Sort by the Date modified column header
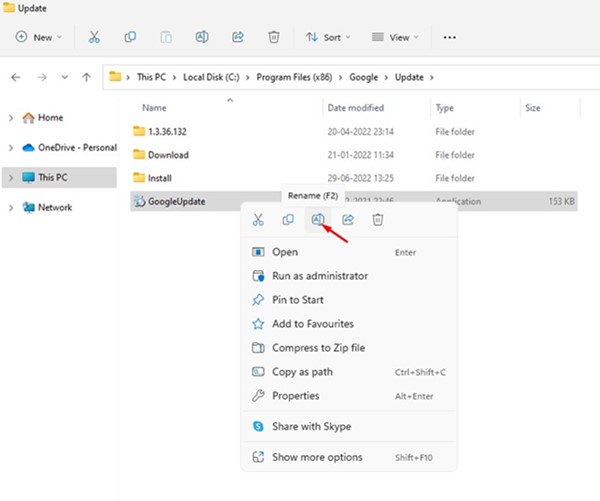 (x=354, y=107)
